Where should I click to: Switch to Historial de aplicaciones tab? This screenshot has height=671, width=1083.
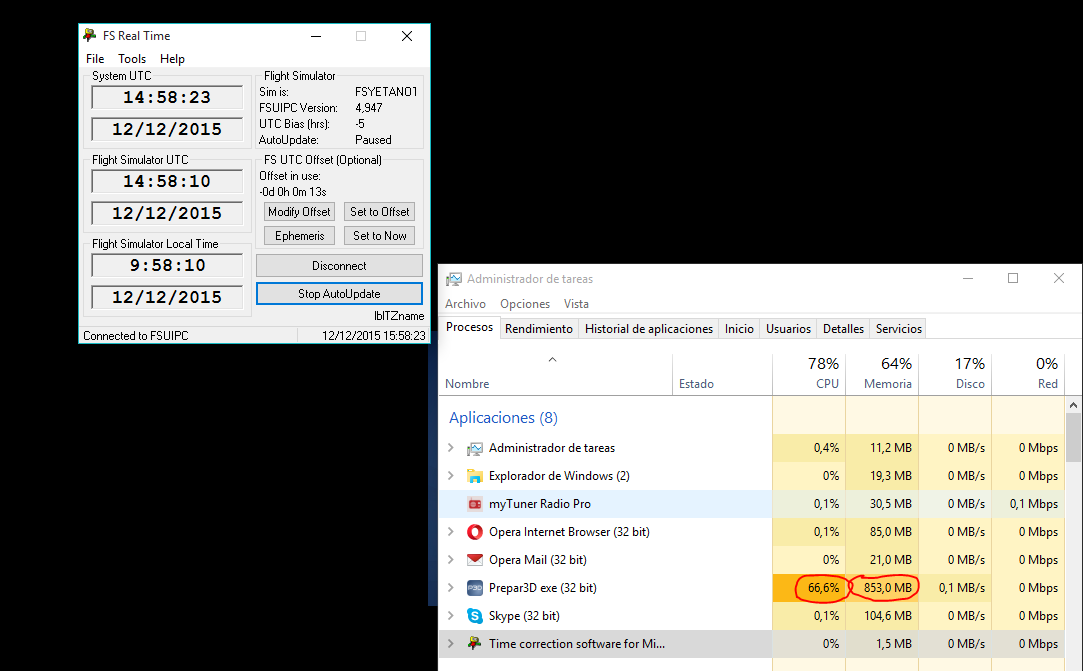(x=649, y=329)
